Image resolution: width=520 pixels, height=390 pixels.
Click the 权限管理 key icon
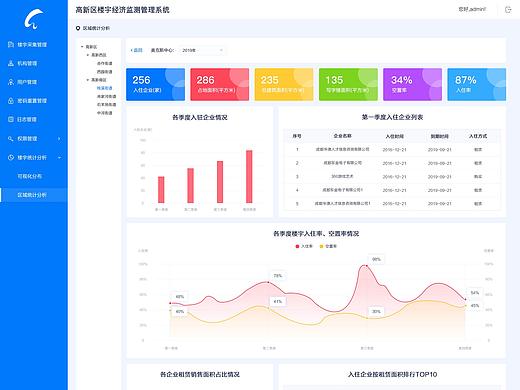pyautogui.click(x=11, y=138)
